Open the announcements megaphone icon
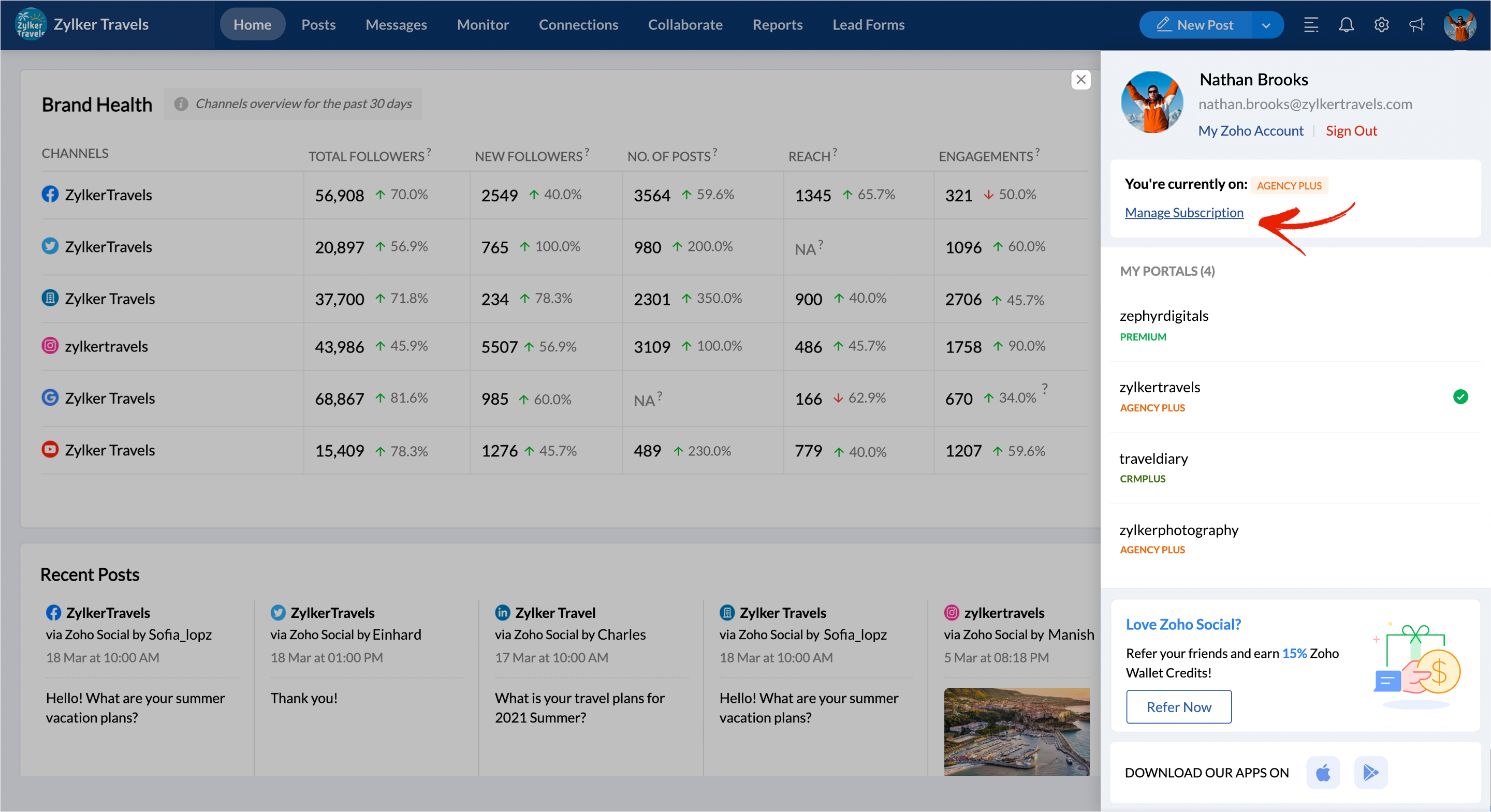Image resolution: width=1491 pixels, height=812 pixels. 1416,25
